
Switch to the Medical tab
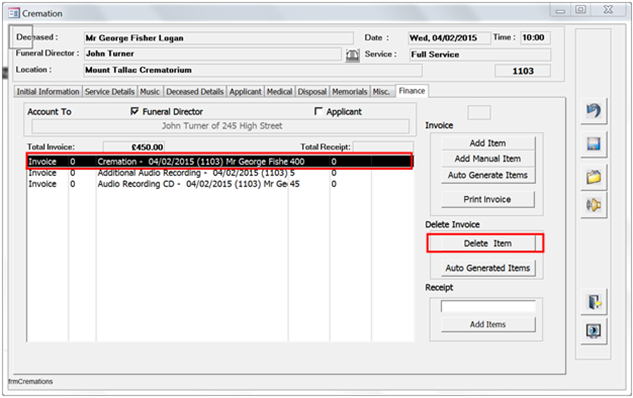coord(279,92)
